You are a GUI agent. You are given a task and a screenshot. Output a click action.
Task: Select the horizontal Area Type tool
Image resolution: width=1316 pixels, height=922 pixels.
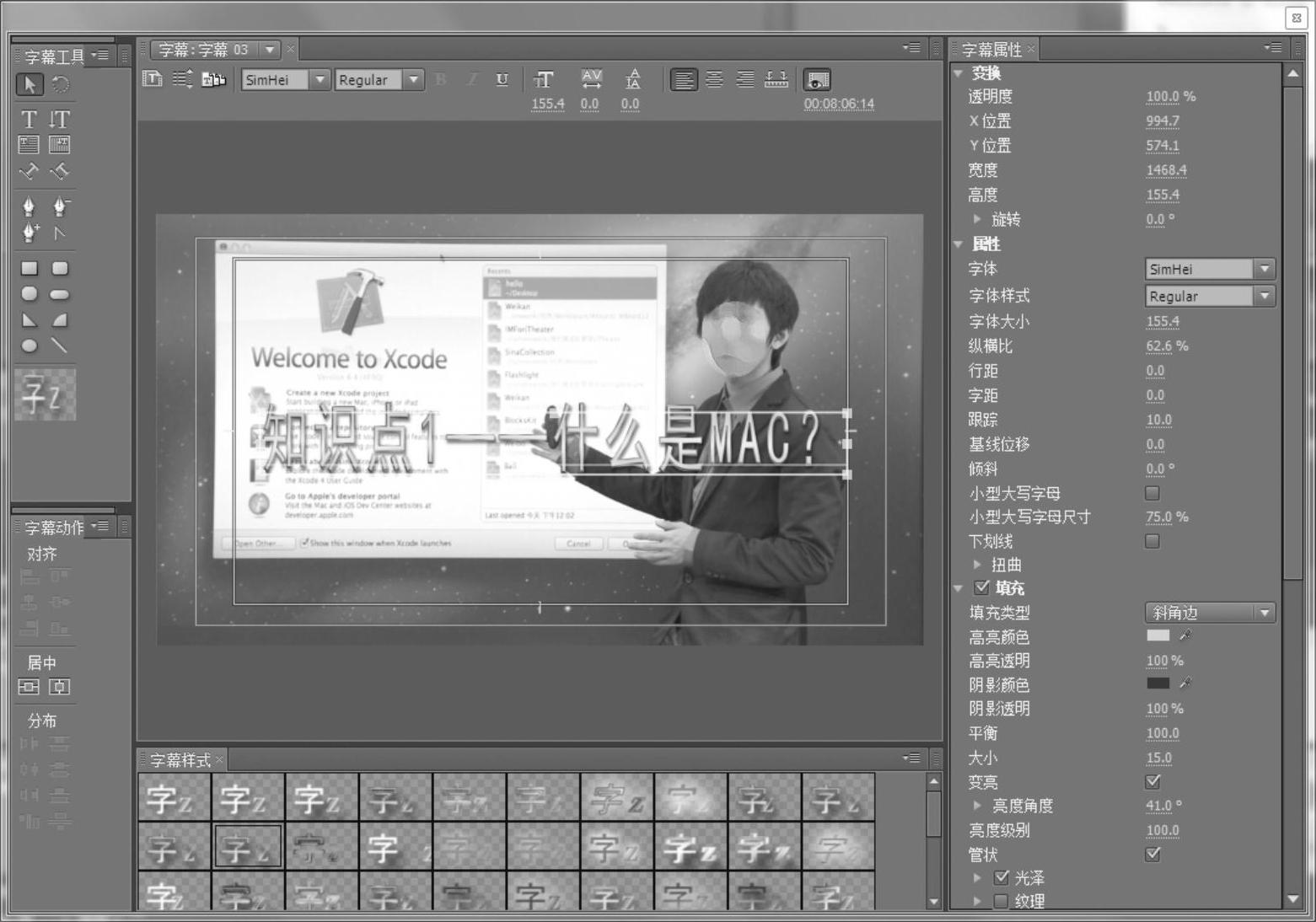[x=30, y=145]
